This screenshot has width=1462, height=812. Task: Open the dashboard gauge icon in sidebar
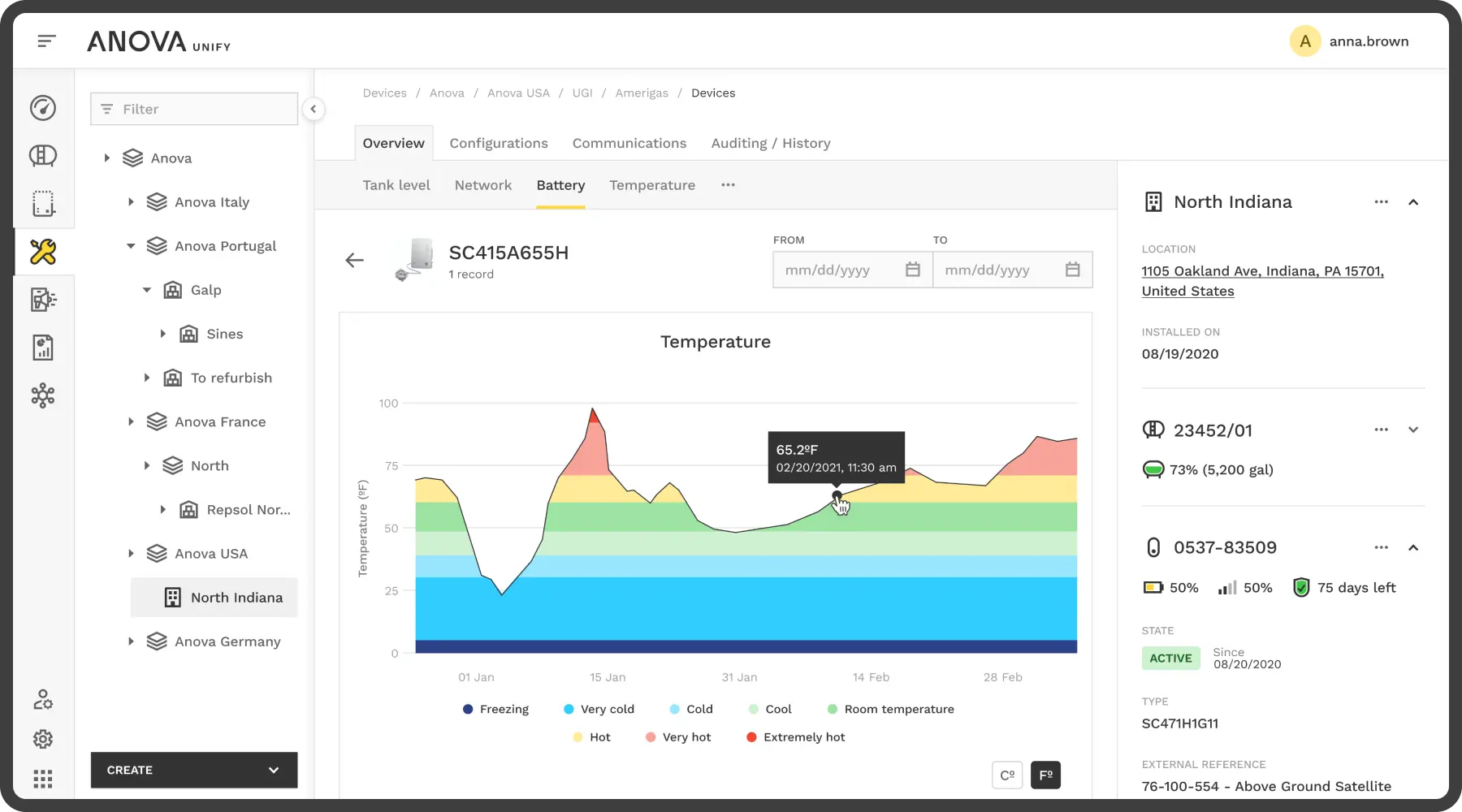click(43, 108)
